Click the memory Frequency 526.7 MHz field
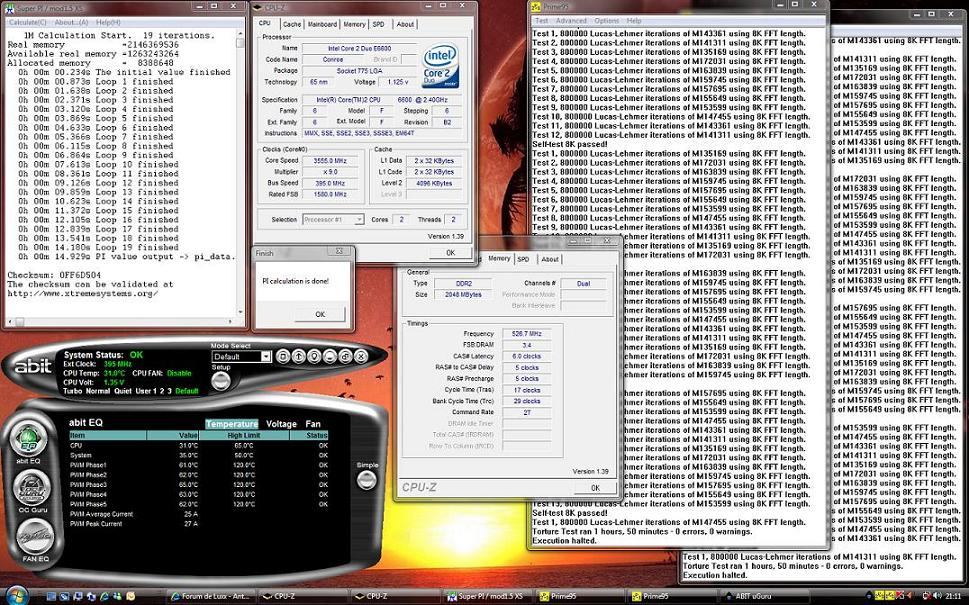Image resolution: width=969 pixels, height=605 pixels. 526,334
